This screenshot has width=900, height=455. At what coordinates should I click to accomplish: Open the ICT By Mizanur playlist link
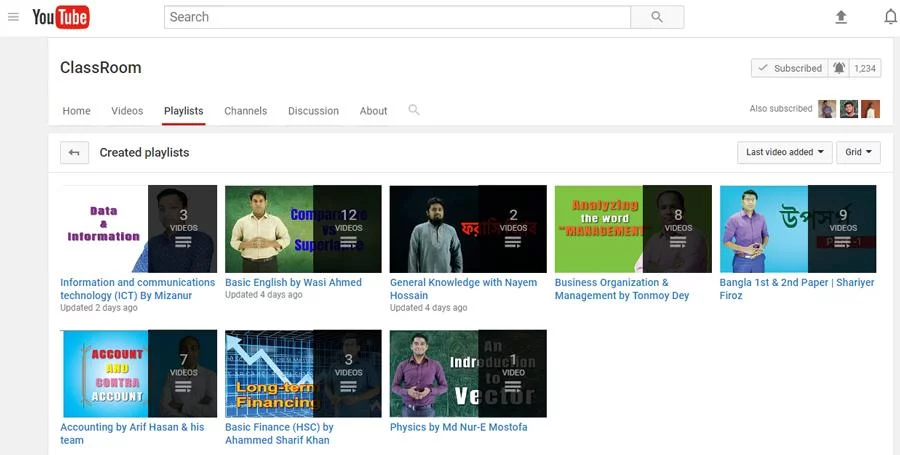point(138,289)
